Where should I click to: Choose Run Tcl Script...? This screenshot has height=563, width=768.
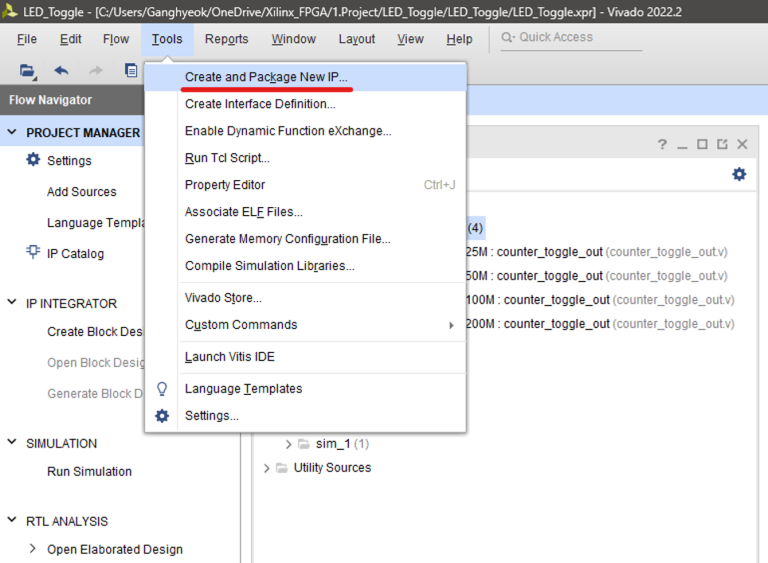click(x=306, y=158)
